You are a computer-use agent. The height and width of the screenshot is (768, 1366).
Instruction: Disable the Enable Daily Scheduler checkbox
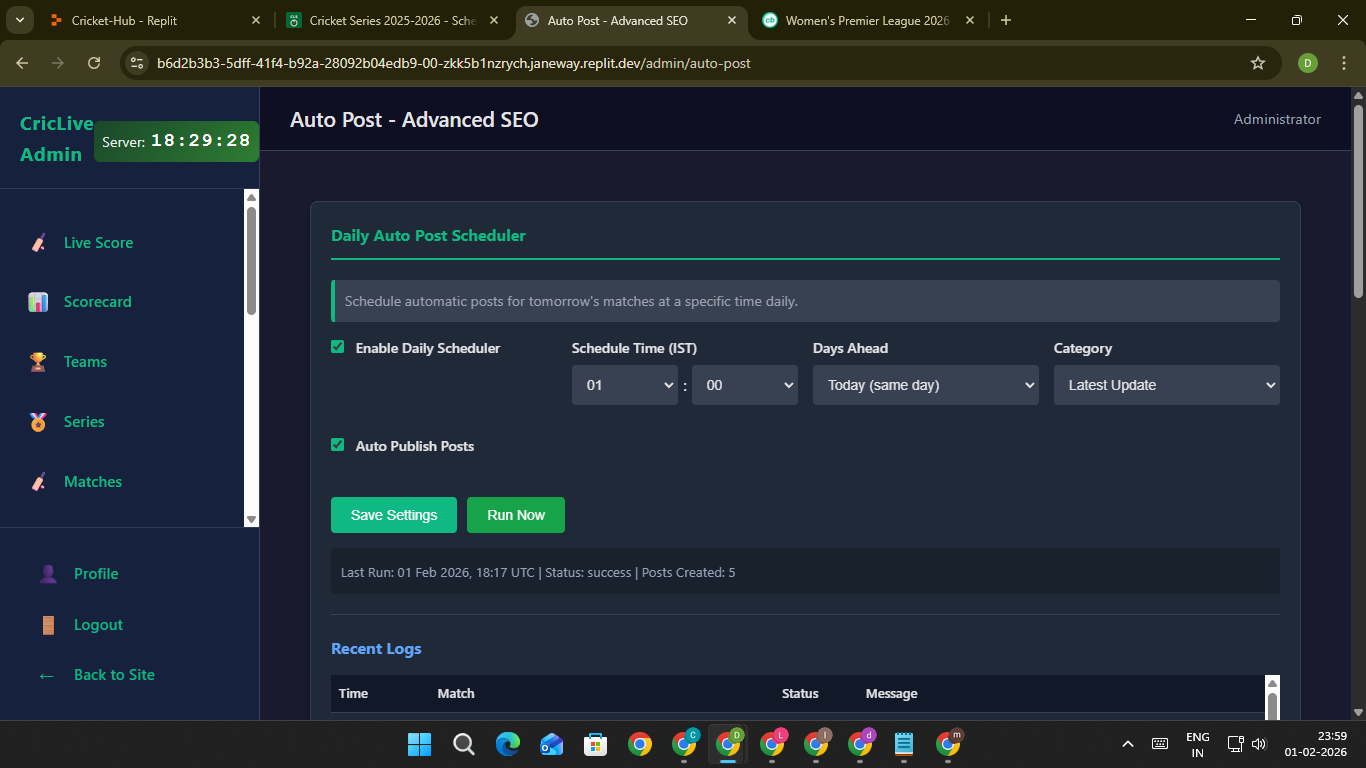coord(338,347)
